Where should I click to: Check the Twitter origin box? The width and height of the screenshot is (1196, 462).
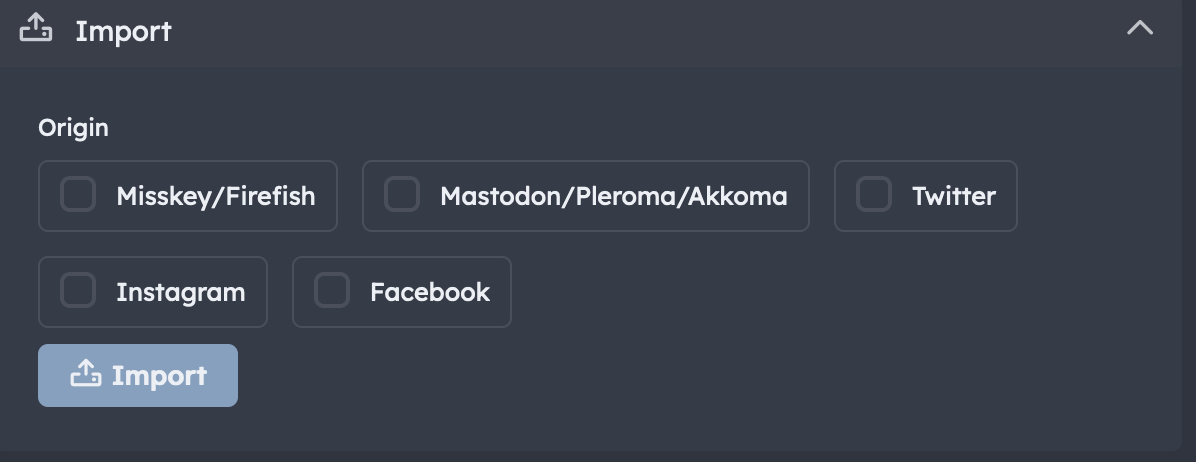tap(874, 194)
